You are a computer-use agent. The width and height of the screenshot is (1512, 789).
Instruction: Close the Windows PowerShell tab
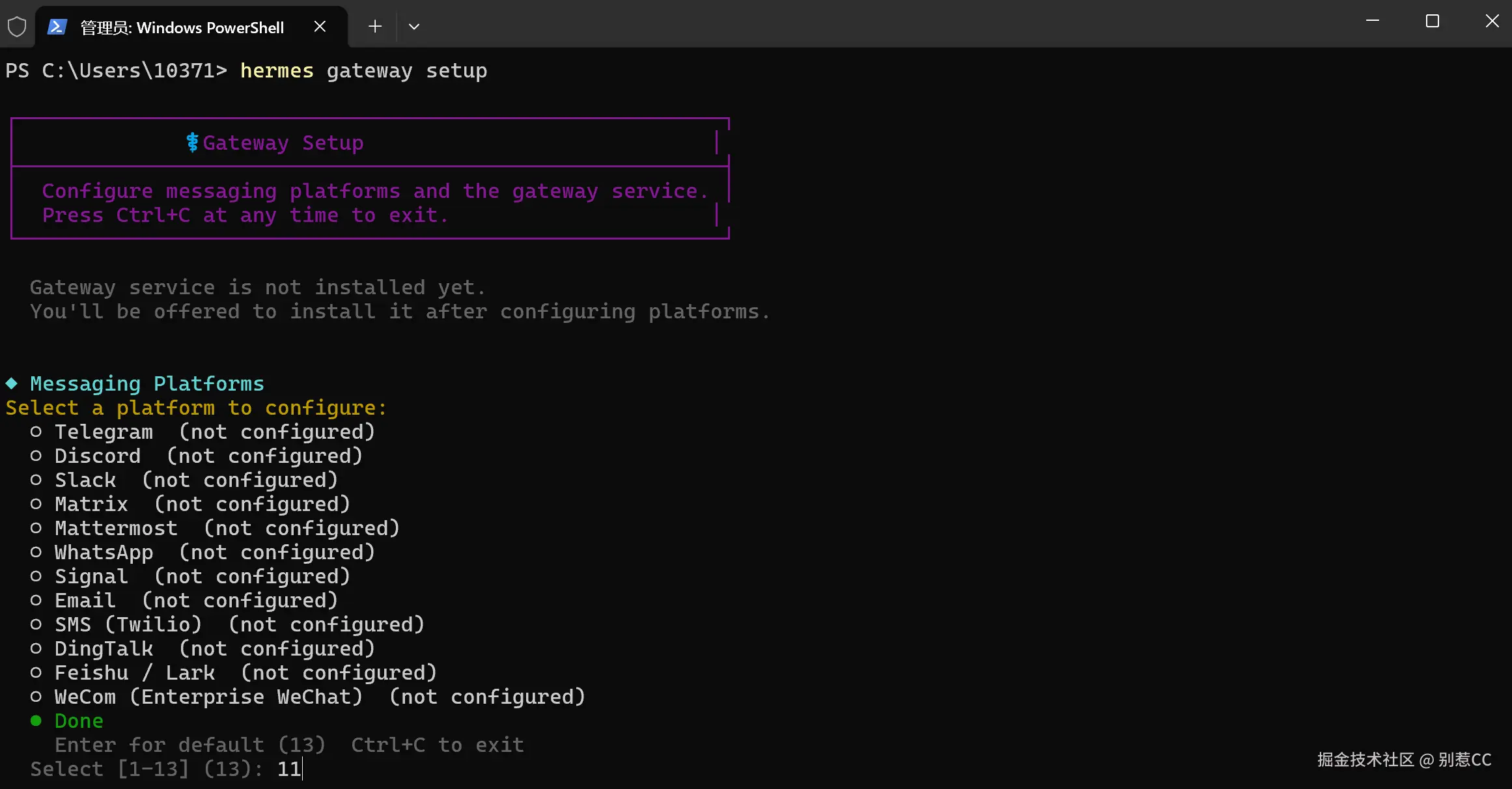point(320,27)
